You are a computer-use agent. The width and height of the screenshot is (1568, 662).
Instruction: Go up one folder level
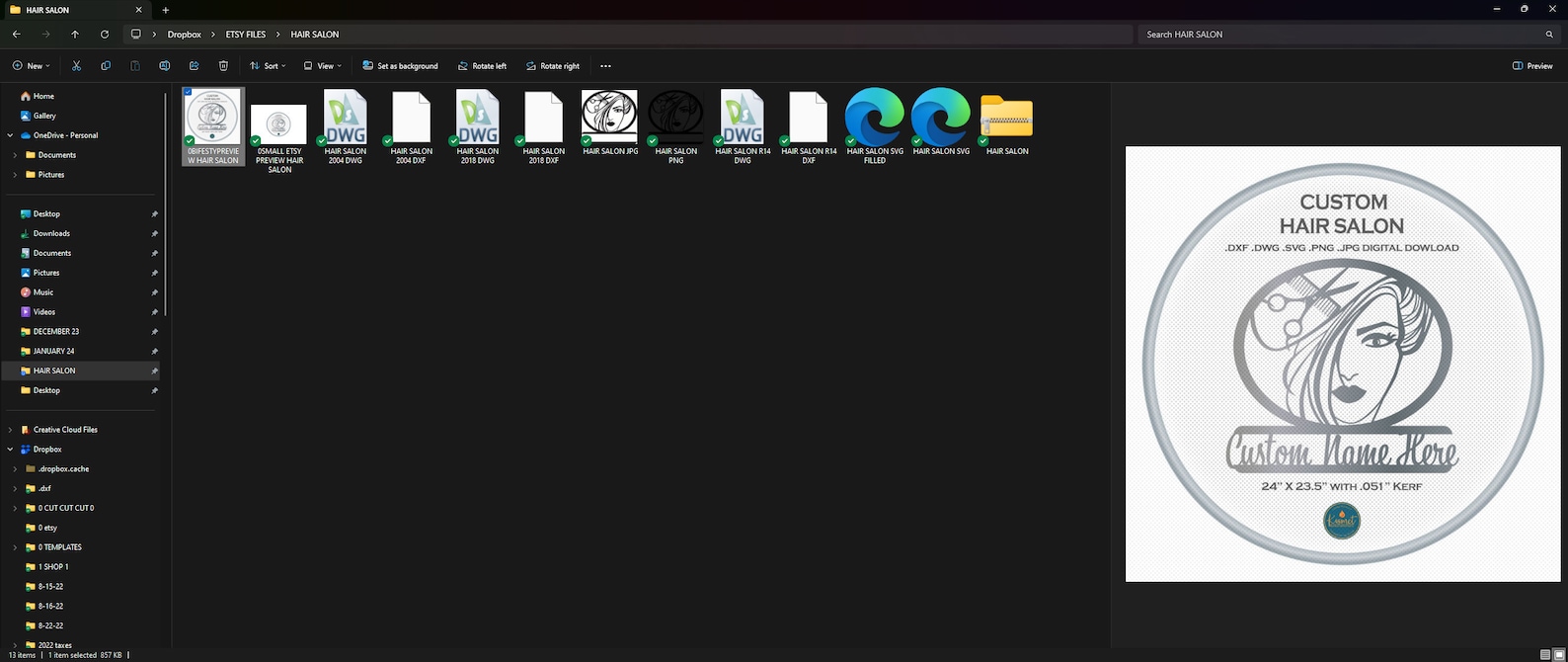75,35
